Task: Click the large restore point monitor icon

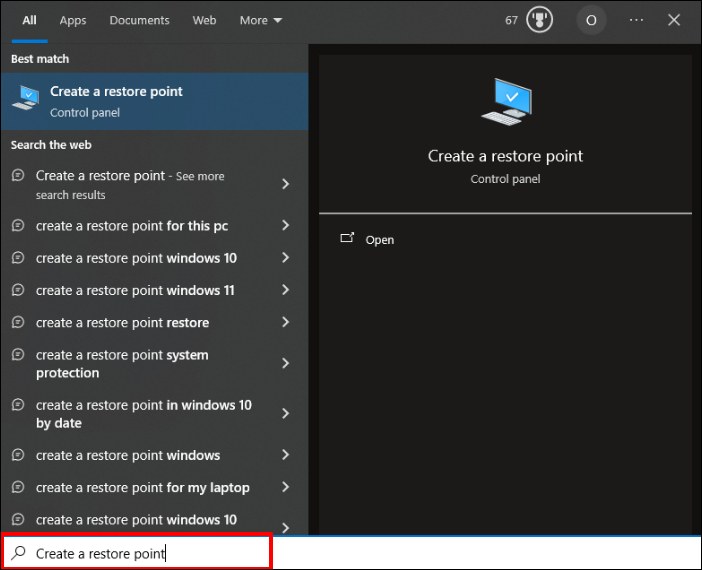Action: tap(505, 102)
